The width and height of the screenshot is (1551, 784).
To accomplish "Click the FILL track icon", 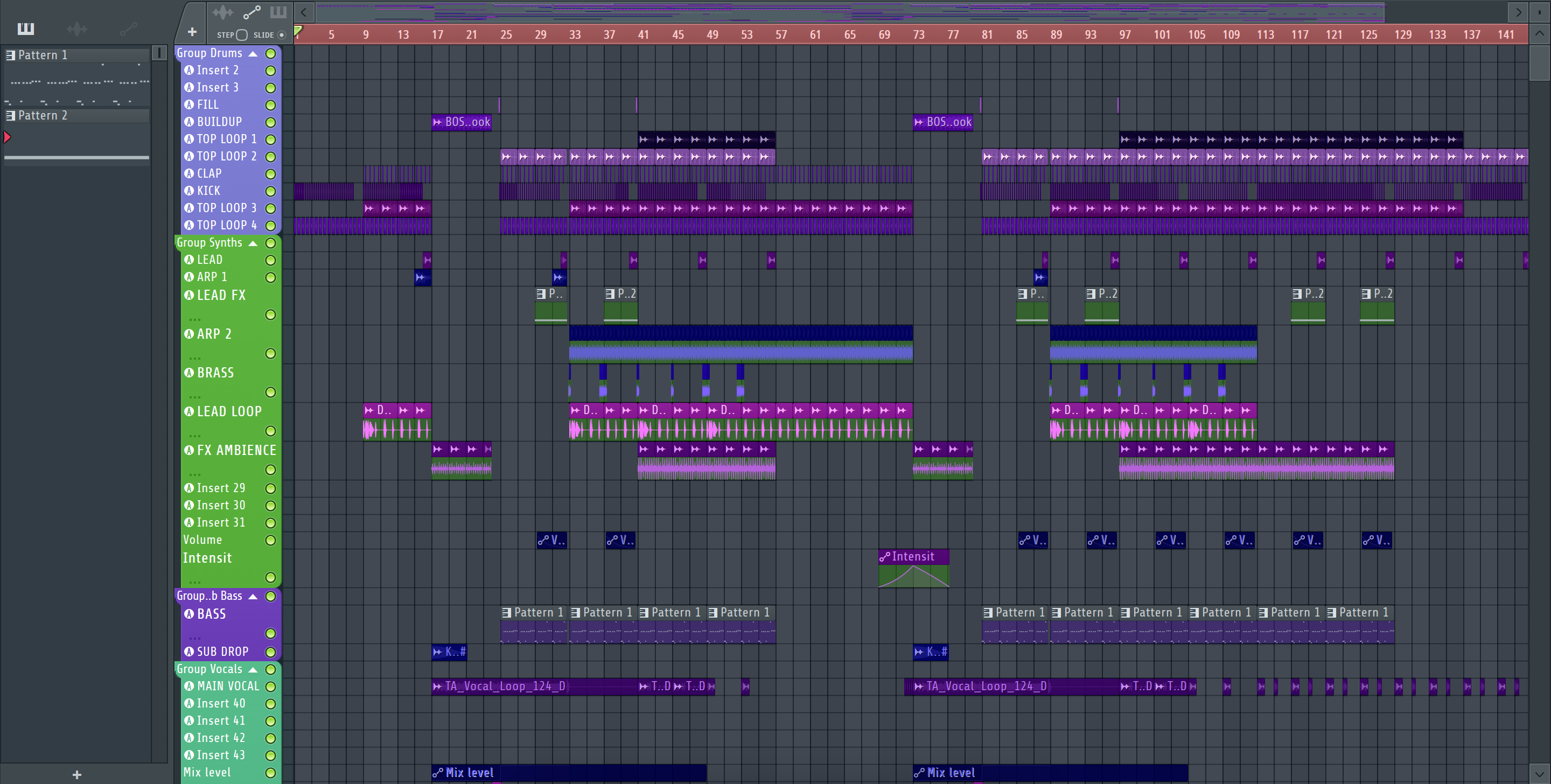I will click(189, 105).
